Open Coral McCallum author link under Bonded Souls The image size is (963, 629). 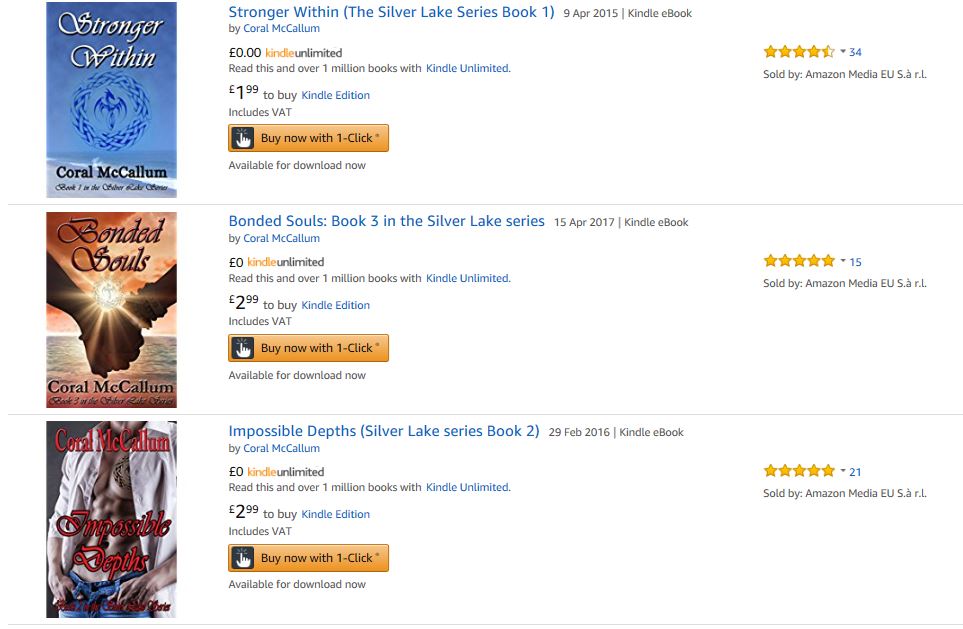point(281,239)
